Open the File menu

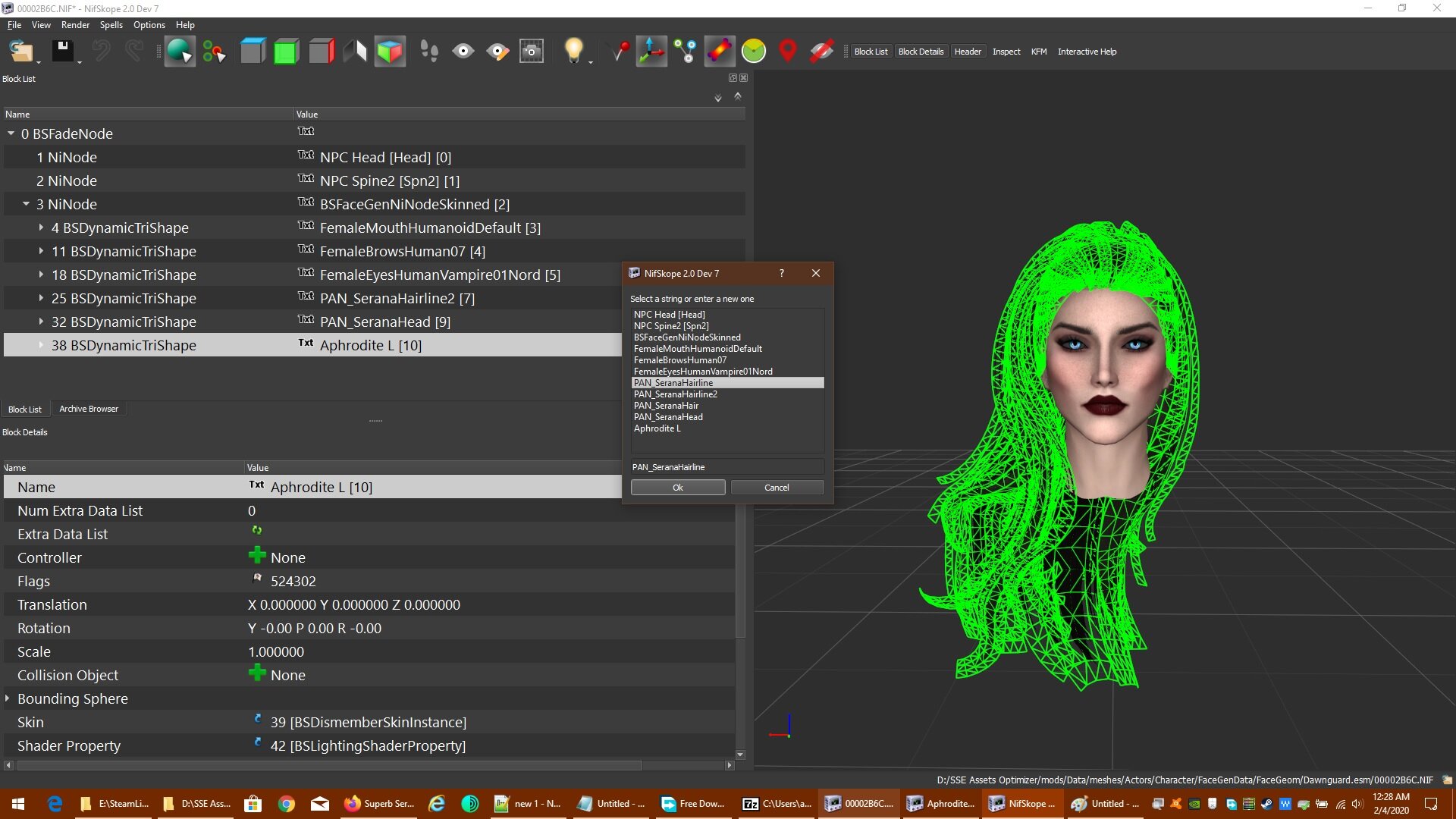(x=14, y=25)
